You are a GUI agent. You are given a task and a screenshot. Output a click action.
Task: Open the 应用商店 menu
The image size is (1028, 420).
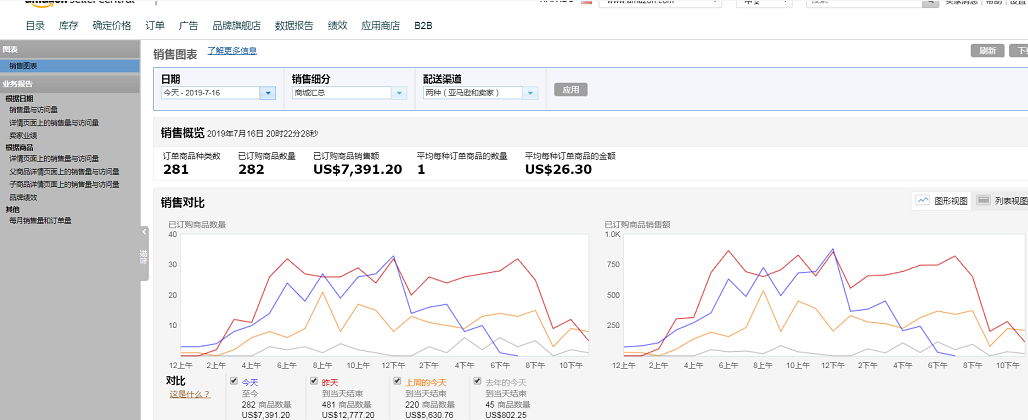381,26
